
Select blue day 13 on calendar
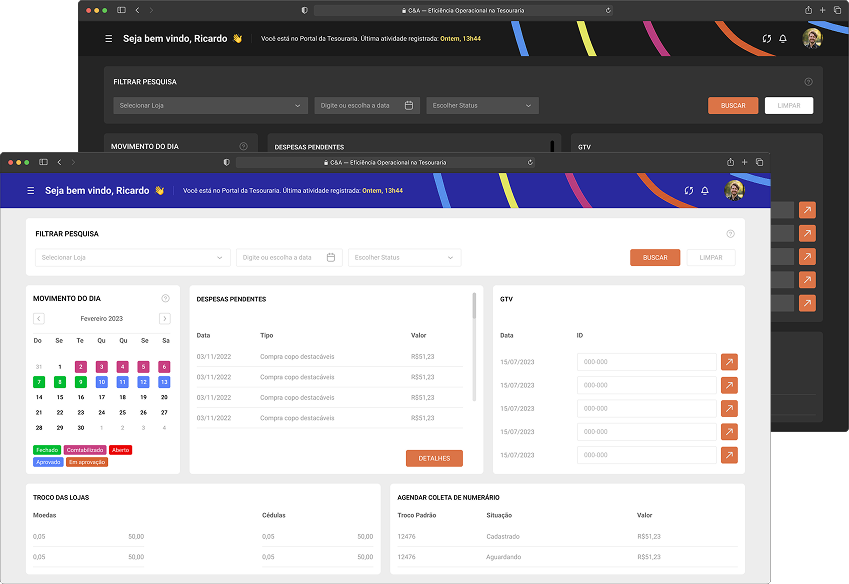pyautogui.click(x=165, y=382)
